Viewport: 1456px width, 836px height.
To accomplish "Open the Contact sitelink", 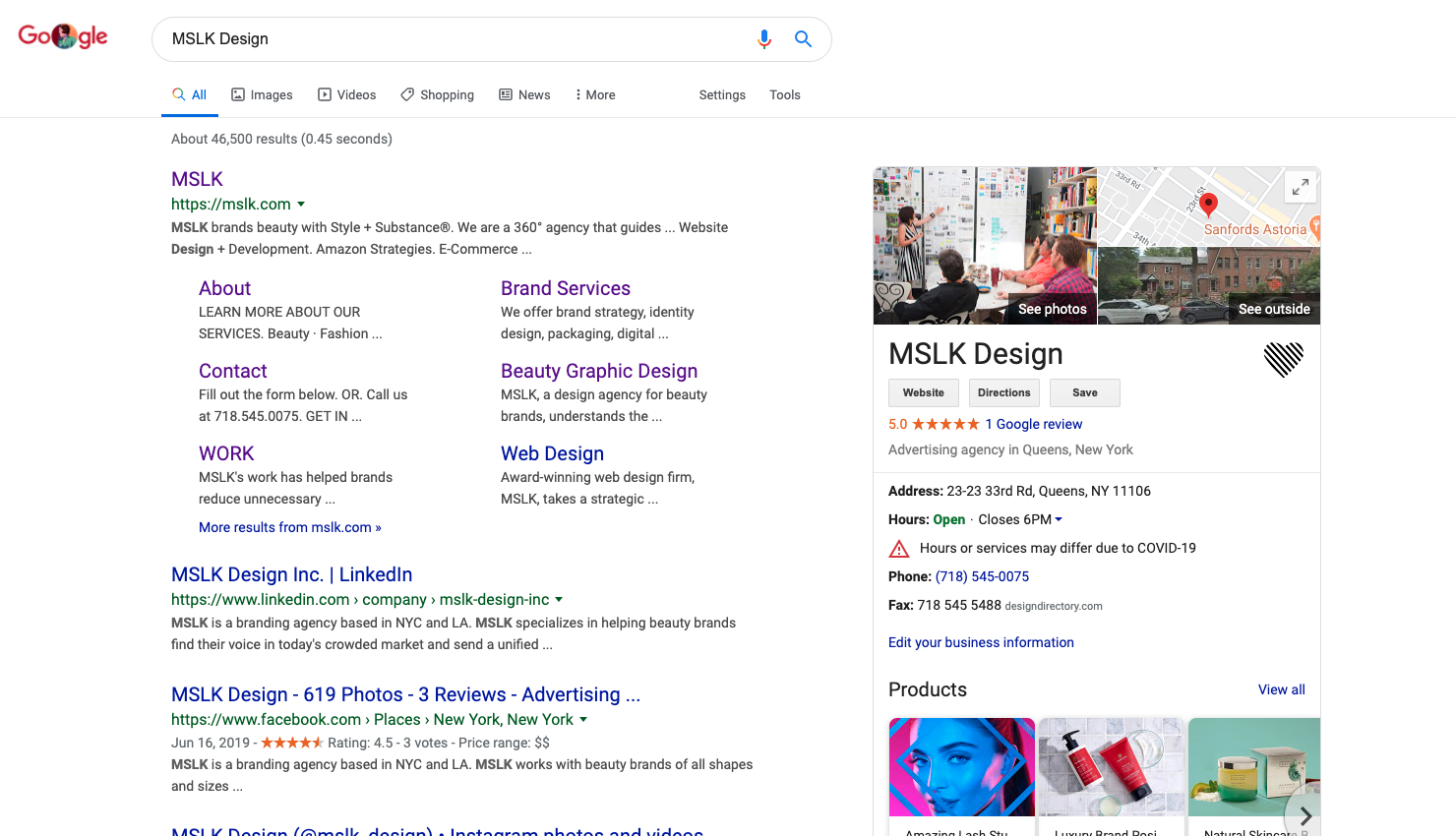I will [x=233, y=371].
